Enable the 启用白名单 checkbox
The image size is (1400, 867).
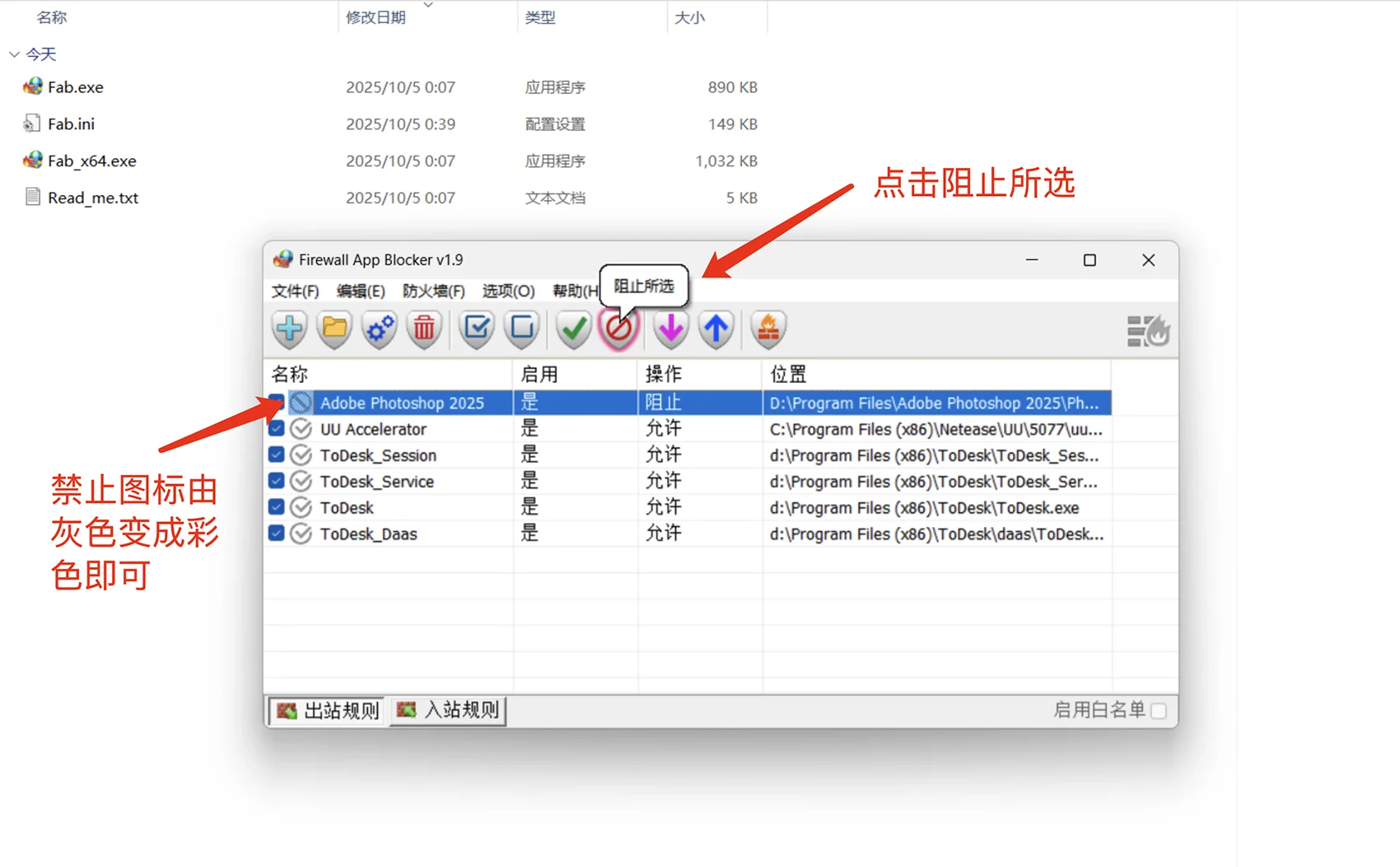pyautogui.click(x=1159, y=711)
